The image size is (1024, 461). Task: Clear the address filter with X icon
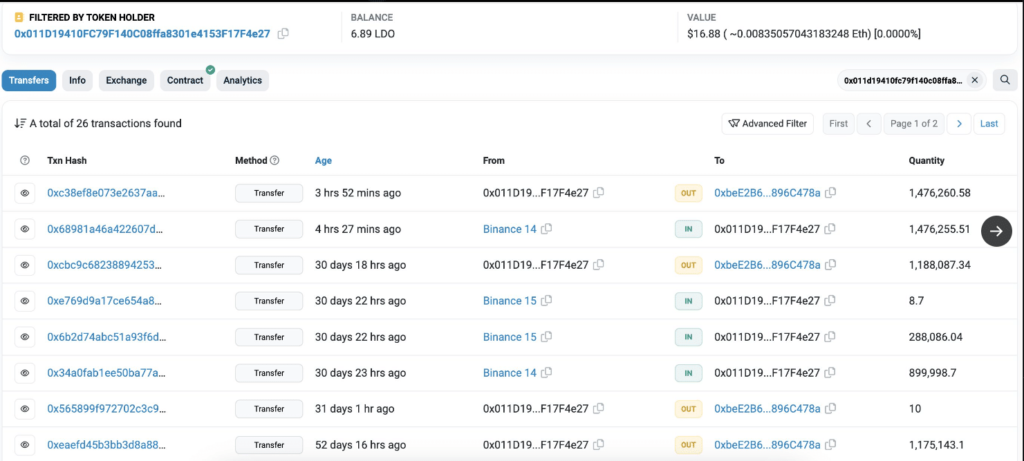[975, 80]
